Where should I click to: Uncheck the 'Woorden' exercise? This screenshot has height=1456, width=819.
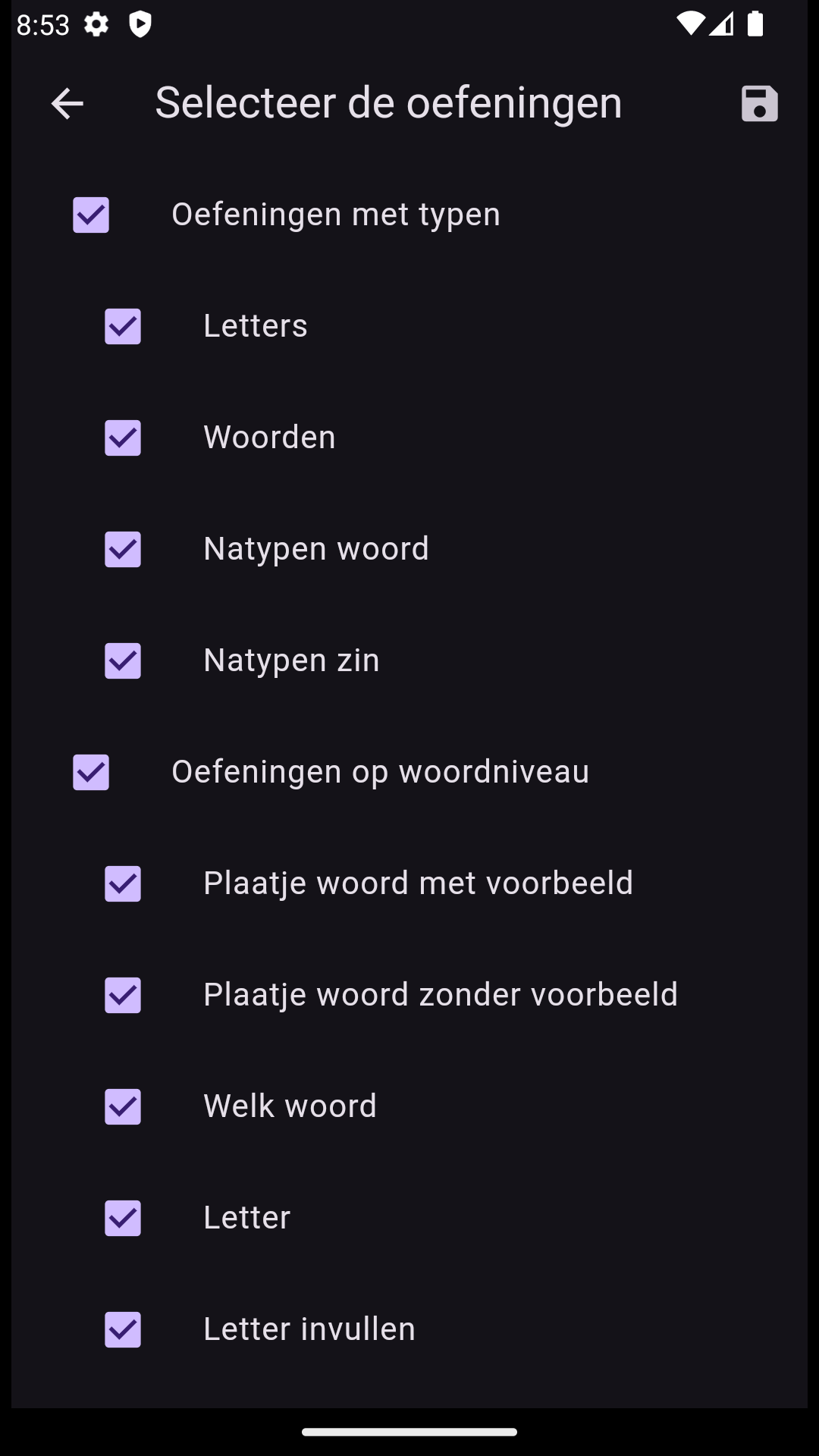(123, 438)
